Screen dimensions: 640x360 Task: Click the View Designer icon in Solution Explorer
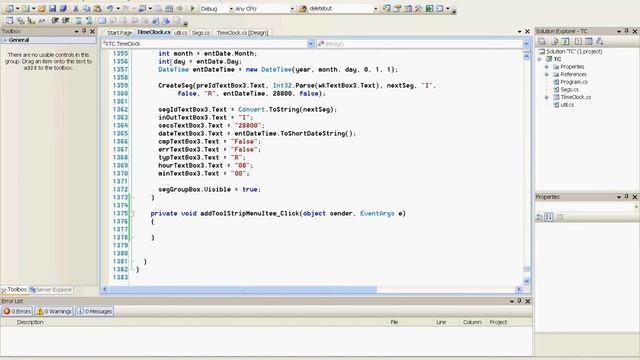click(589, 41)
